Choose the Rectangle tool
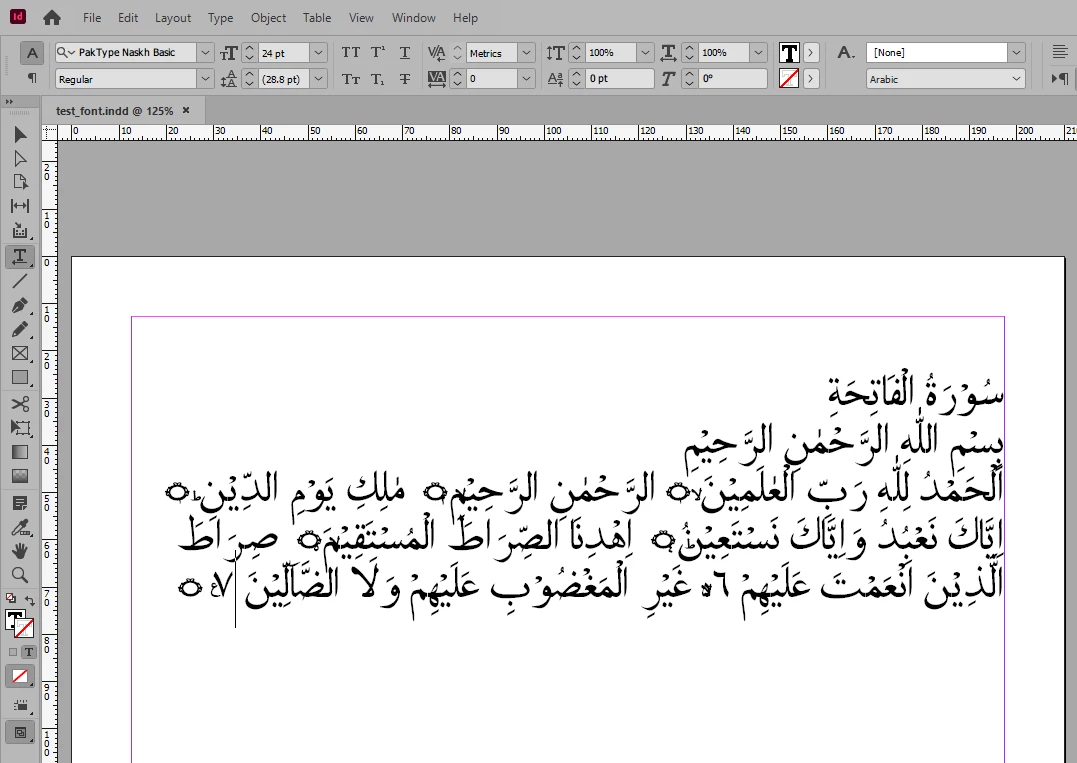Screen dimensions: 1077x763 pyautogui.click(x=20, y=378)
